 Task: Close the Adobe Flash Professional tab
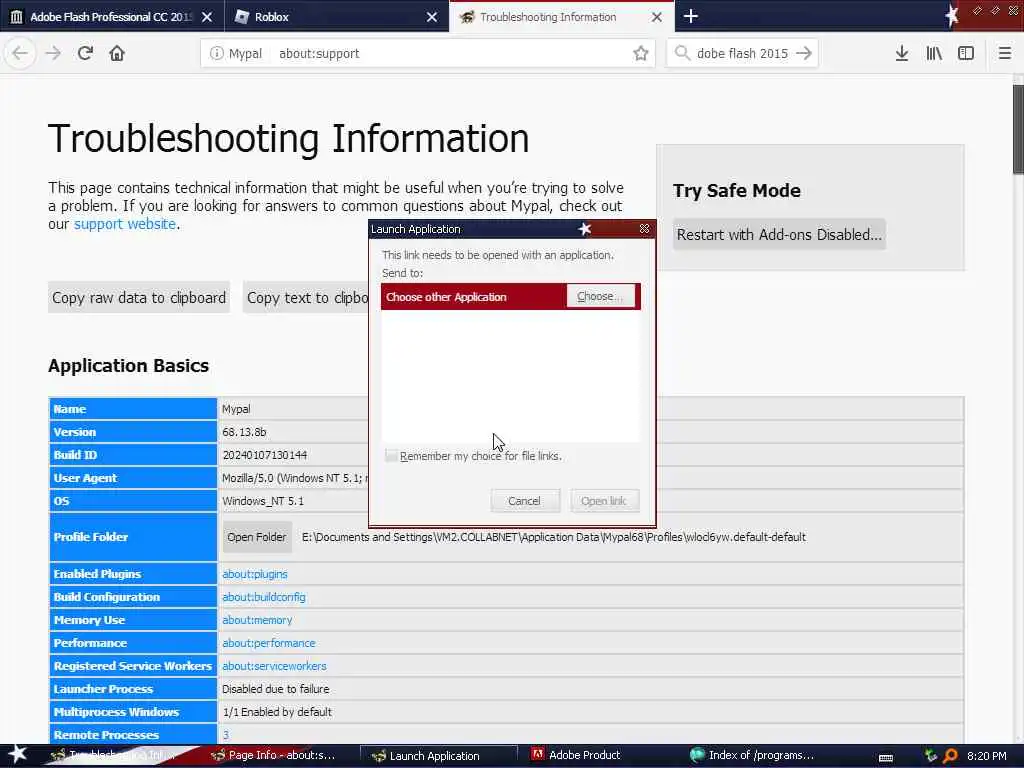pos(207,17)
